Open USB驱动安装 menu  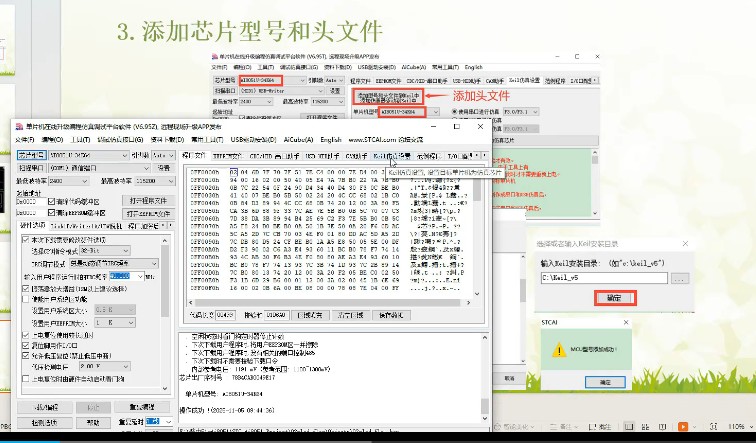253,140
